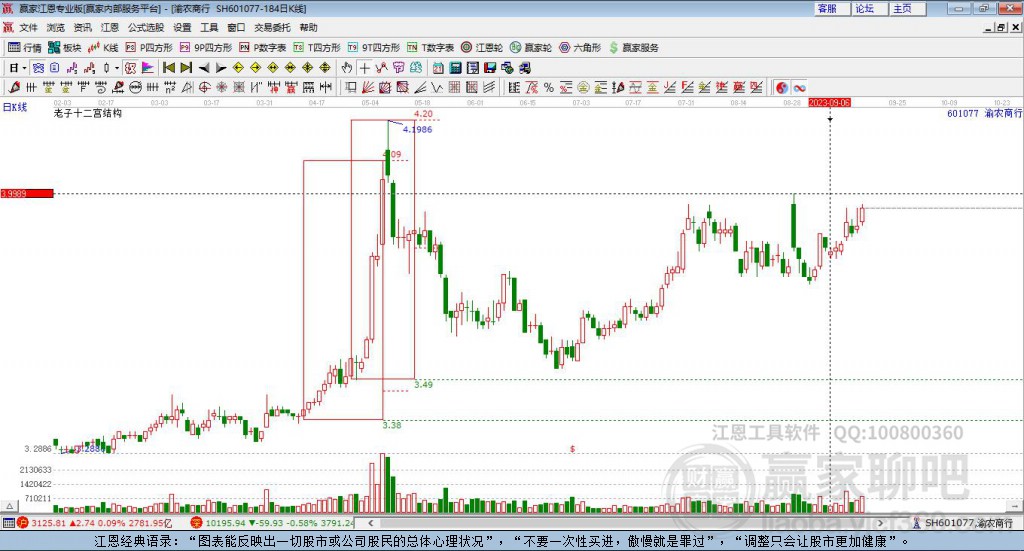Open the 窗口 menu

tap(236, 27)
